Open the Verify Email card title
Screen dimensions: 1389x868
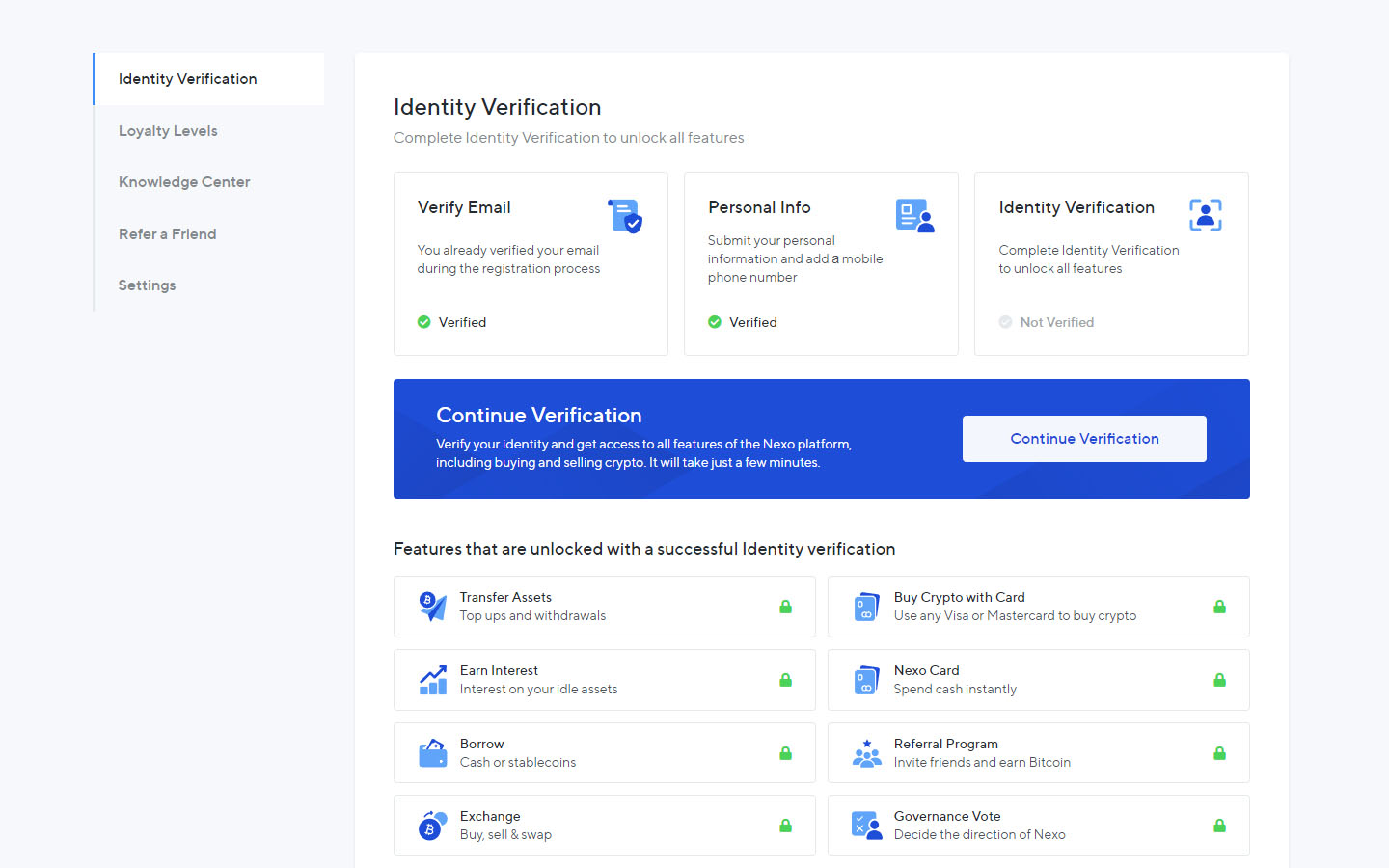[464, 207]
